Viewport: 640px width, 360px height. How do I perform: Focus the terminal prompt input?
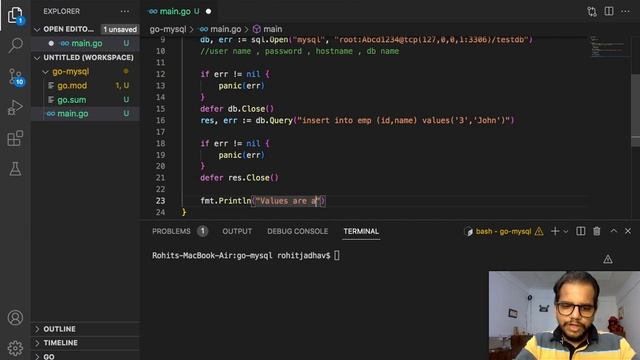pos(336,256)
